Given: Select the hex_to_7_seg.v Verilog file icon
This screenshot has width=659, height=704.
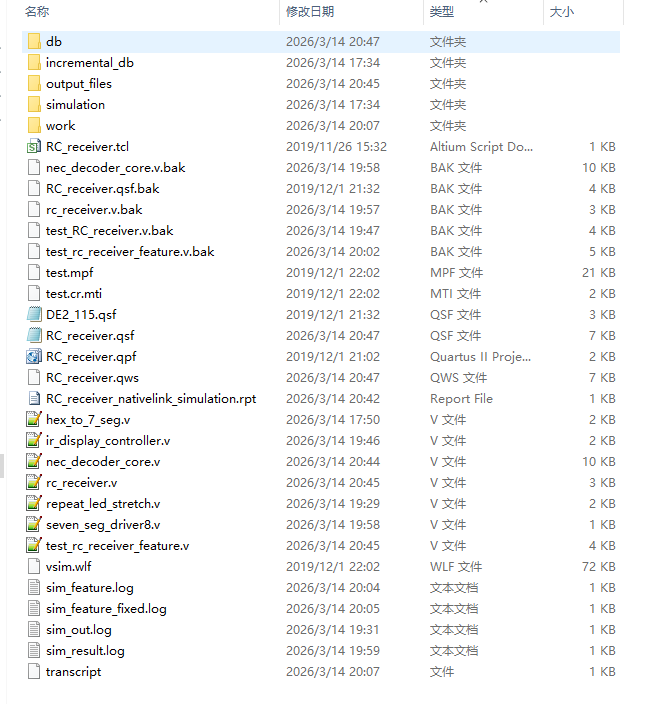Looking at the screenshot, I should coord(34,419).
